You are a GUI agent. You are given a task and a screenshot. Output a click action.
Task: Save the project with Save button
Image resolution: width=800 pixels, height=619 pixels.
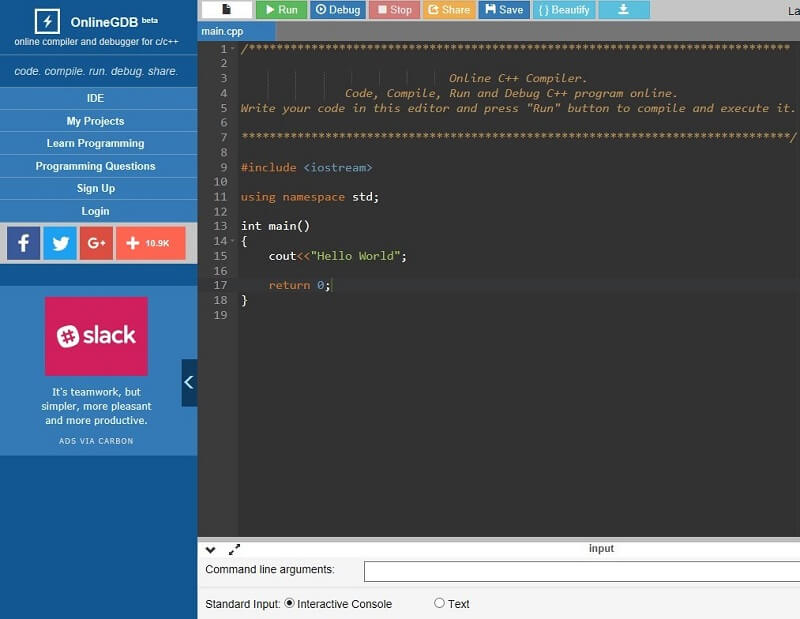click(x=504, y=10)
